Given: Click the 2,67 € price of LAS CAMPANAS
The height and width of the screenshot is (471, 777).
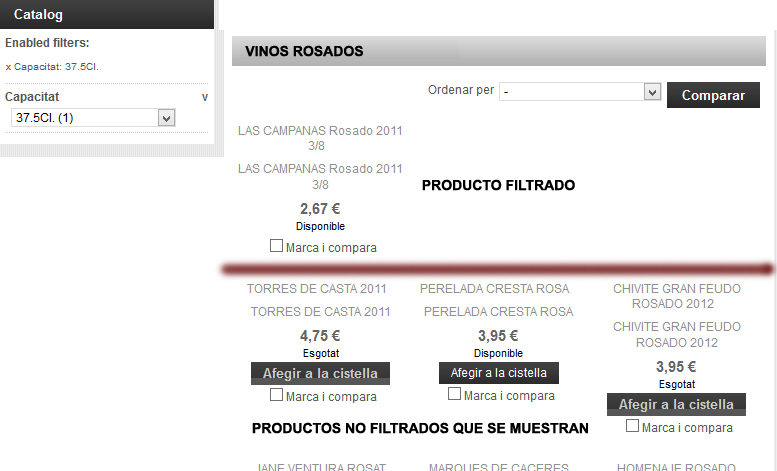Looking at the screenshot, I should point(320,209).
